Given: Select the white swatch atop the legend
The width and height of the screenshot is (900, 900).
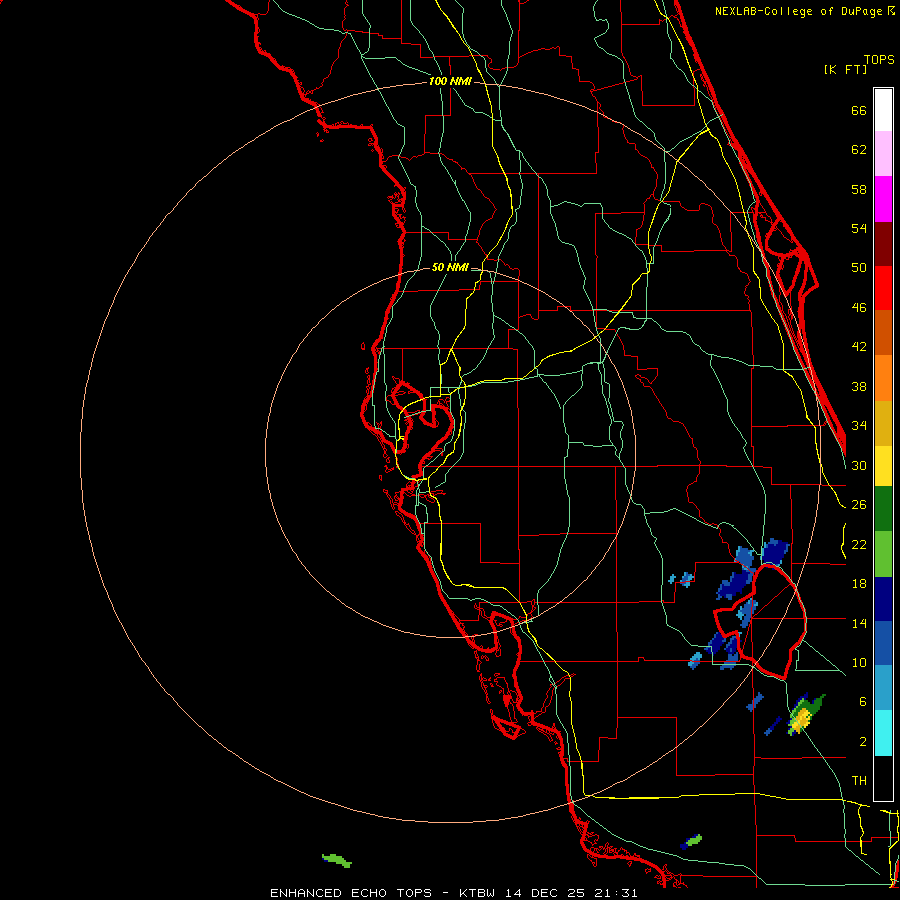Looking at the screenshot, I should click(883, 110).
